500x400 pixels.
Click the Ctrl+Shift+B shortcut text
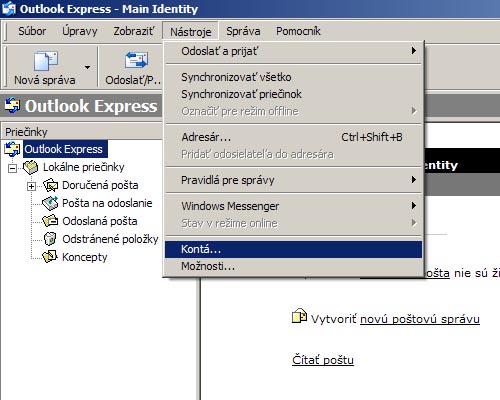(372, 137)
